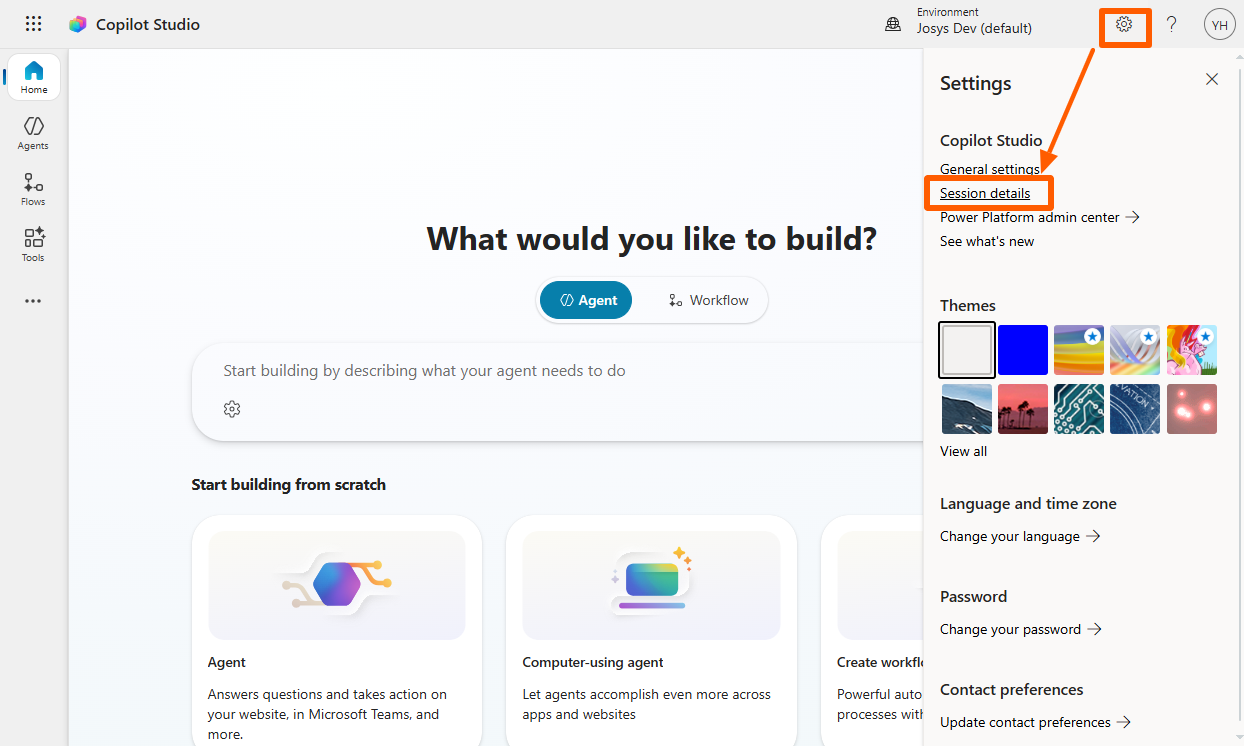The height and width of the screenshot is (746, 1244).
Task: Click the Language and time zone heading
Action: point(1028,504)
